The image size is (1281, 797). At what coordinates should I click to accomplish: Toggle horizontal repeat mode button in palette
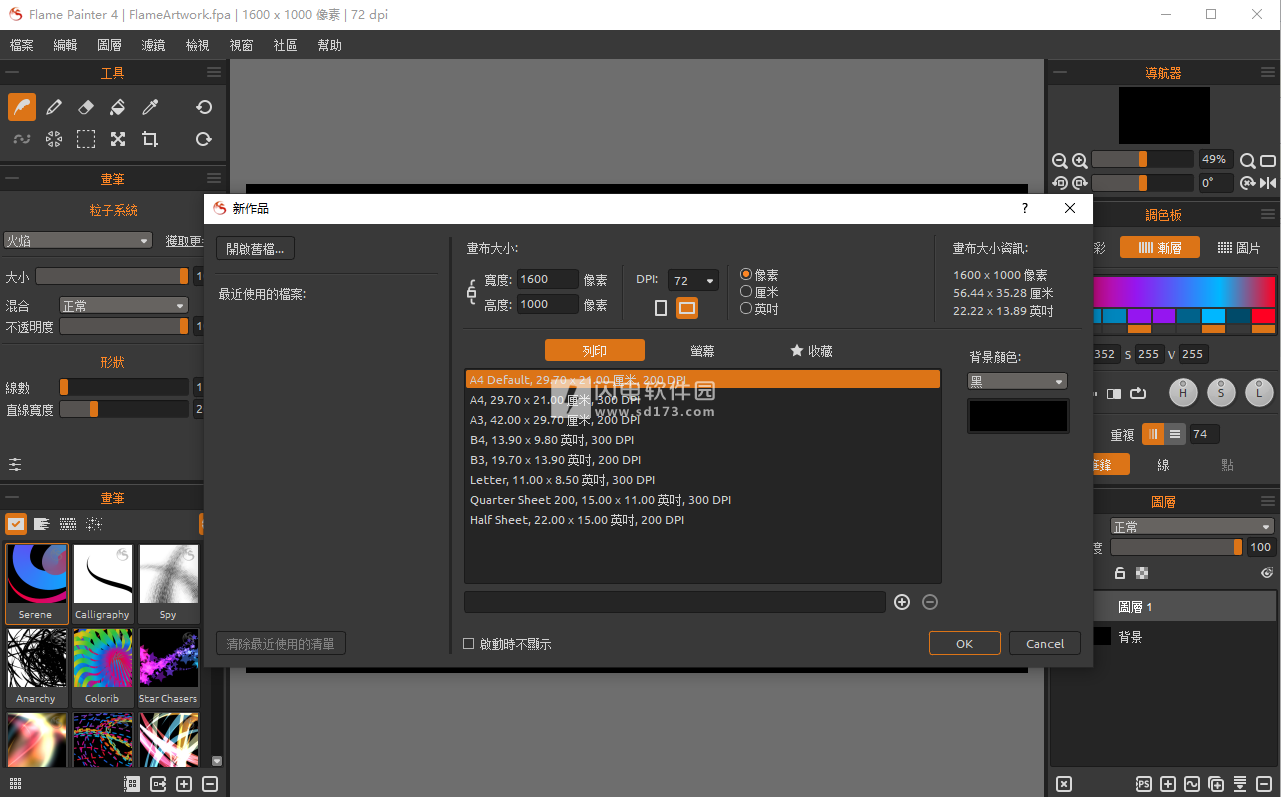(x=1175, y=434)
